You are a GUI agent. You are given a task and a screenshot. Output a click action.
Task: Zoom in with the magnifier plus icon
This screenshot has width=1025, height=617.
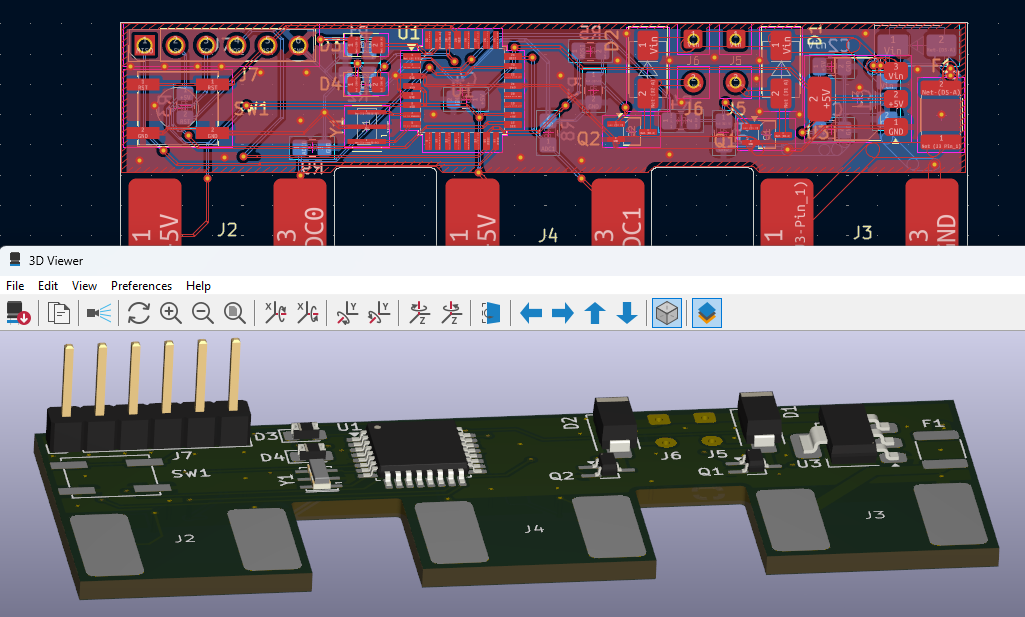[171, 313]
